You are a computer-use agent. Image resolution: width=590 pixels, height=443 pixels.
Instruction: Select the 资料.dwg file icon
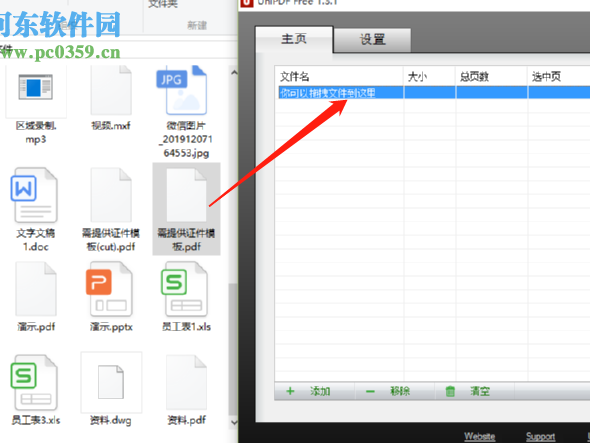click(111, 382)
